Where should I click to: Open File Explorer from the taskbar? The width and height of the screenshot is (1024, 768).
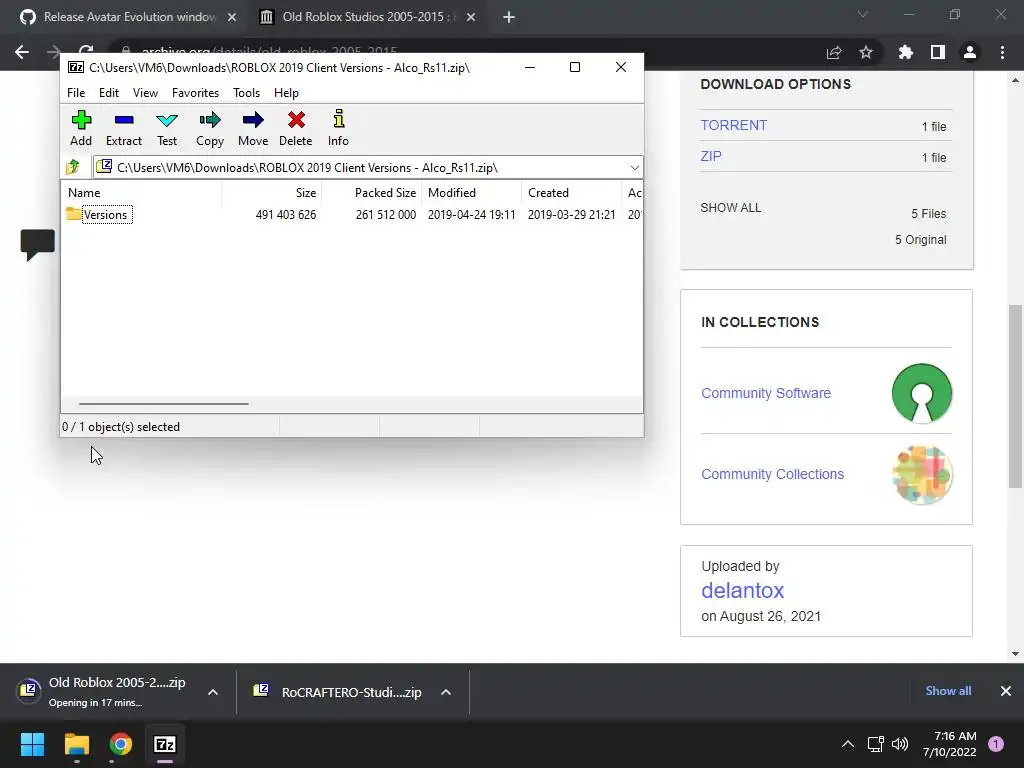(76, 744)
